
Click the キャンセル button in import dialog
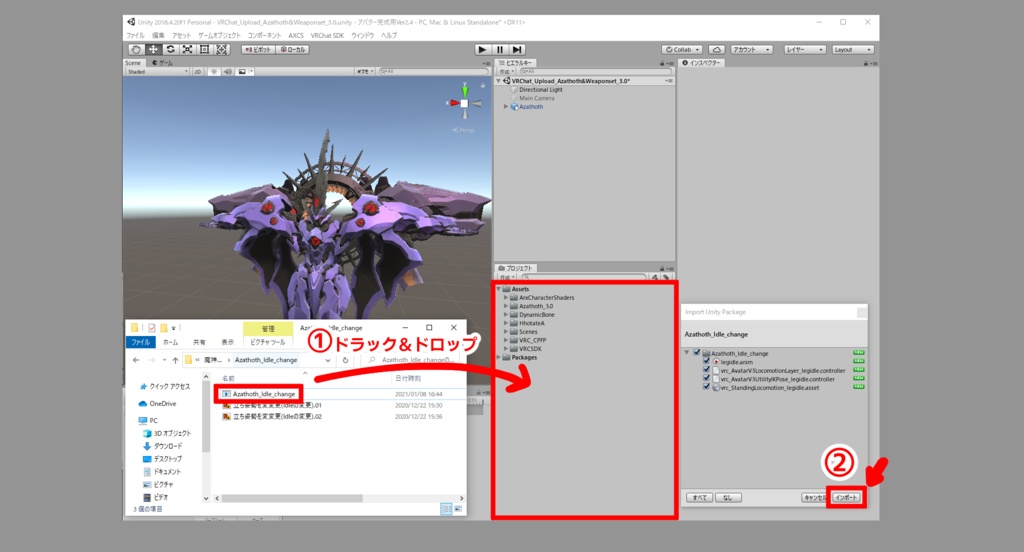[x=814, y=498]
